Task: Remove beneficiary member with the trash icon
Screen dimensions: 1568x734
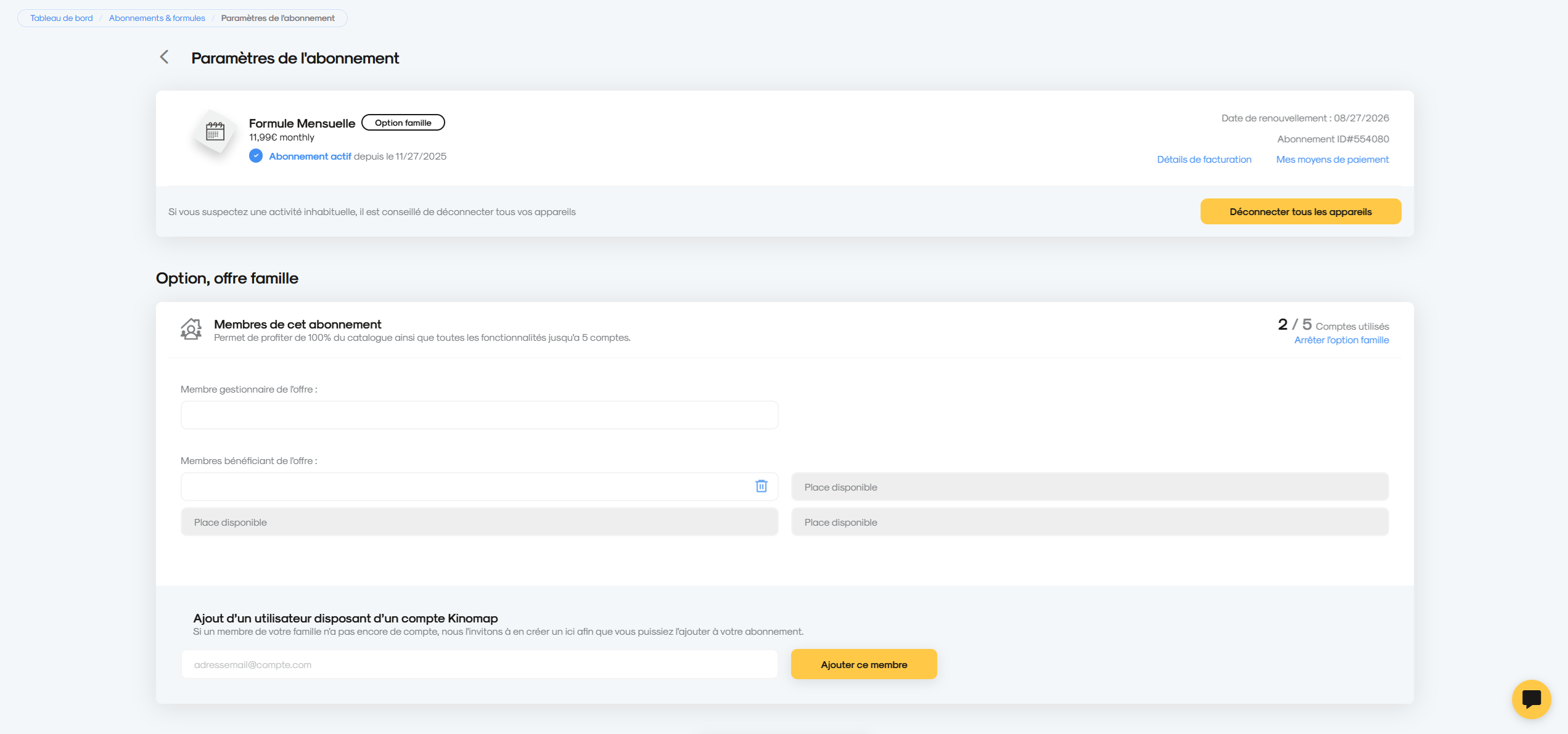Action: 761,486
